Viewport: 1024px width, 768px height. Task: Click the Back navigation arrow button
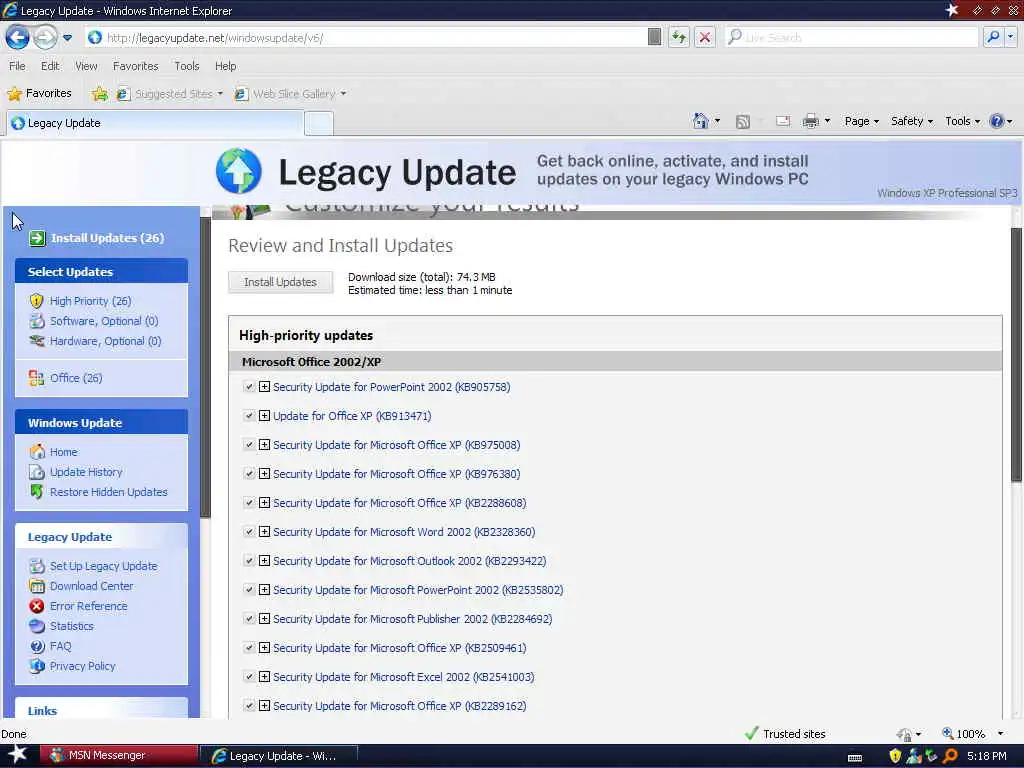pos(18,37)
